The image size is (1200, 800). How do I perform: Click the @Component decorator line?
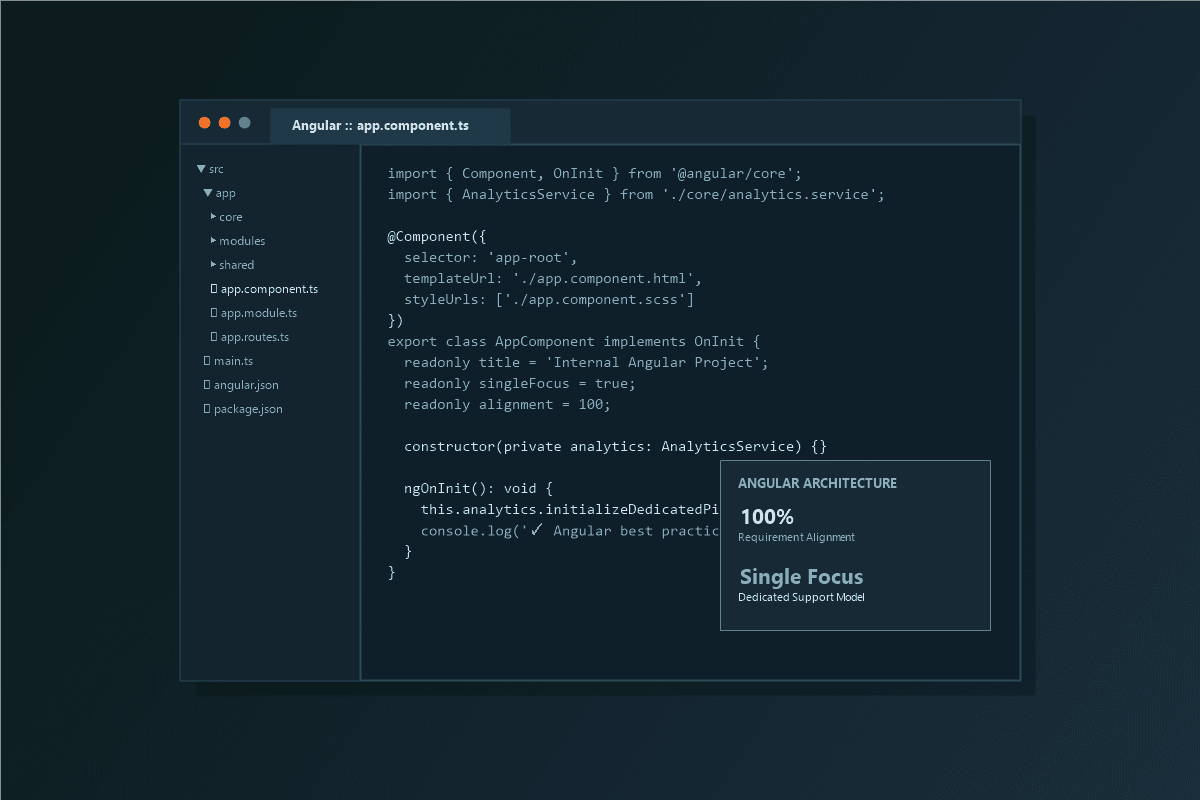pyautogui.click(x=437, y=236)
